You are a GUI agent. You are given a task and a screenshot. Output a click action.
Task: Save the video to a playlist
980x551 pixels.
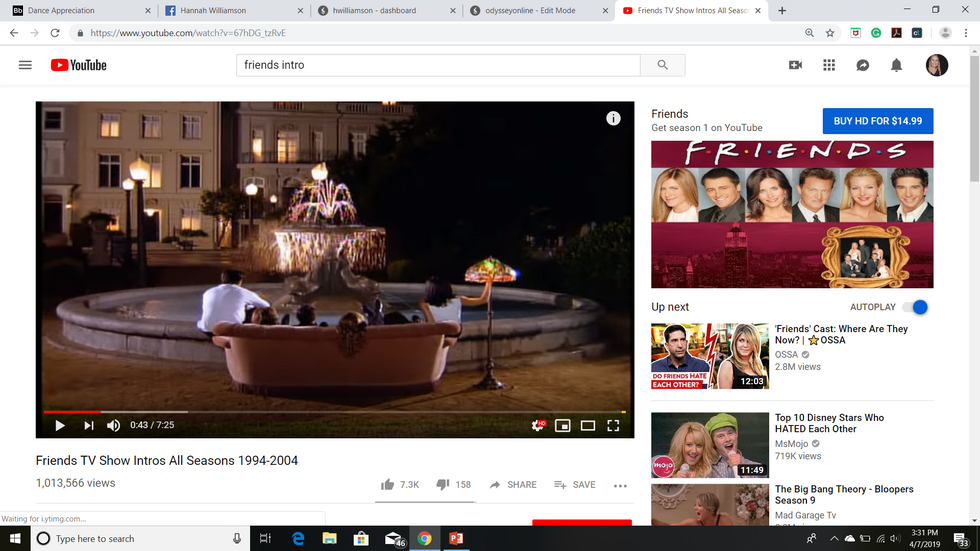click(x=575, y=485)
